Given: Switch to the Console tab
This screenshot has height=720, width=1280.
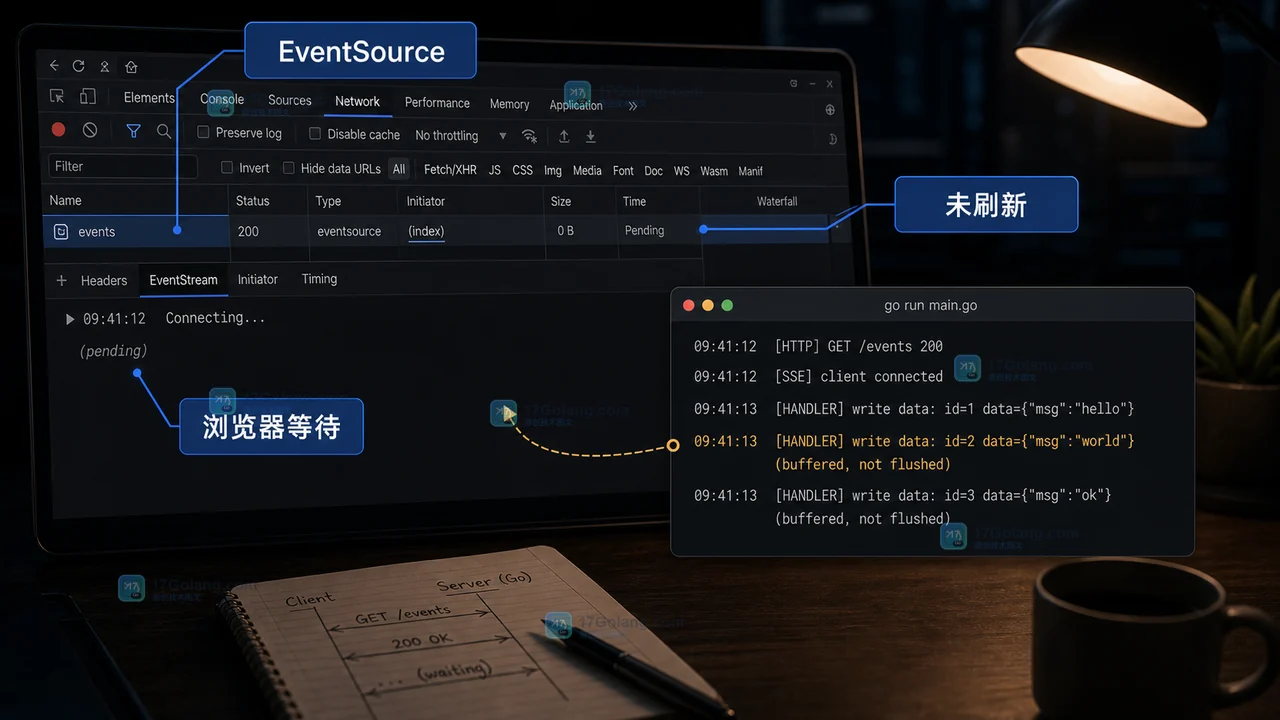Looking at the screenshot, I should (222, 99).
